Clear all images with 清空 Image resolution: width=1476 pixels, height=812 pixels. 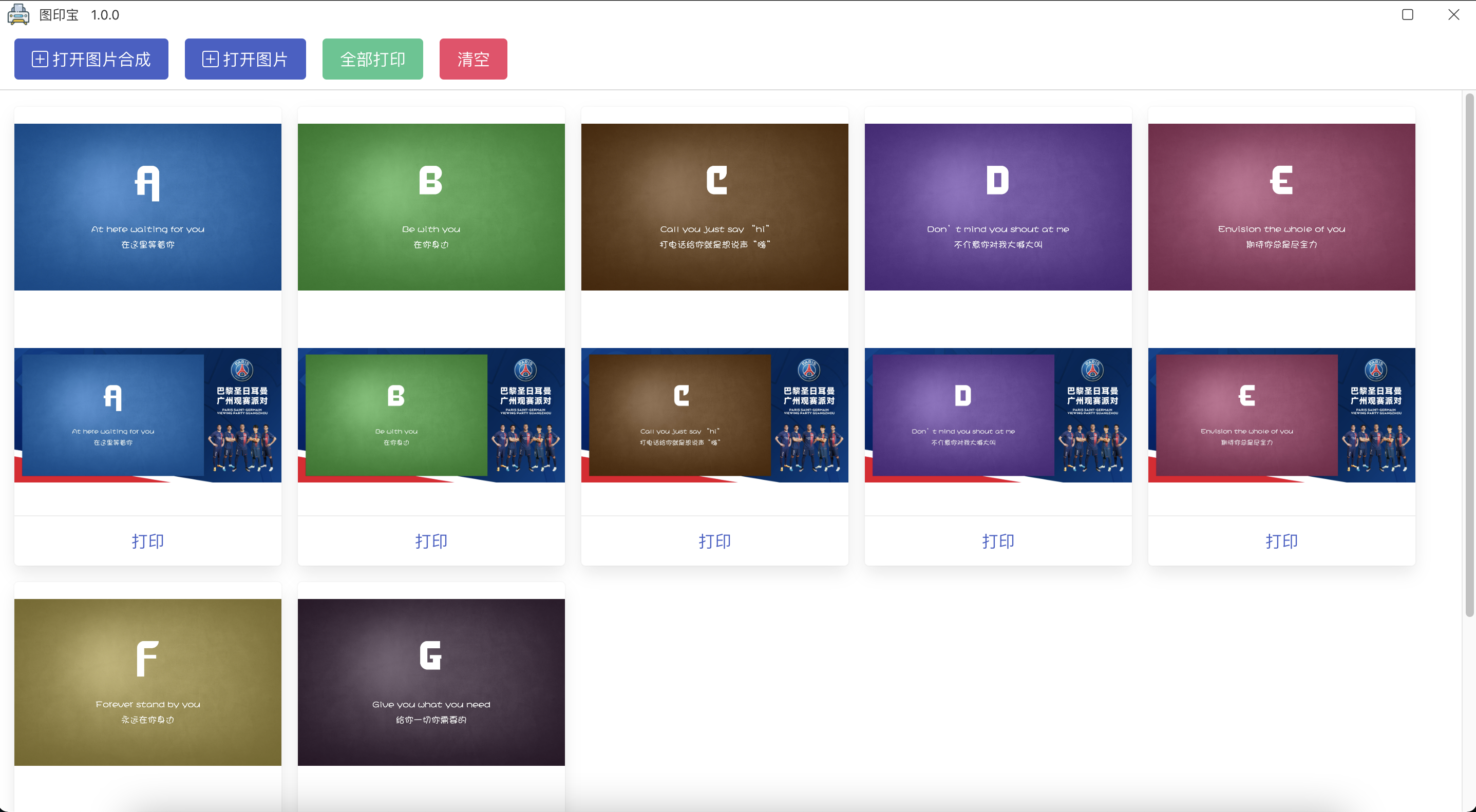pos(474,59)
